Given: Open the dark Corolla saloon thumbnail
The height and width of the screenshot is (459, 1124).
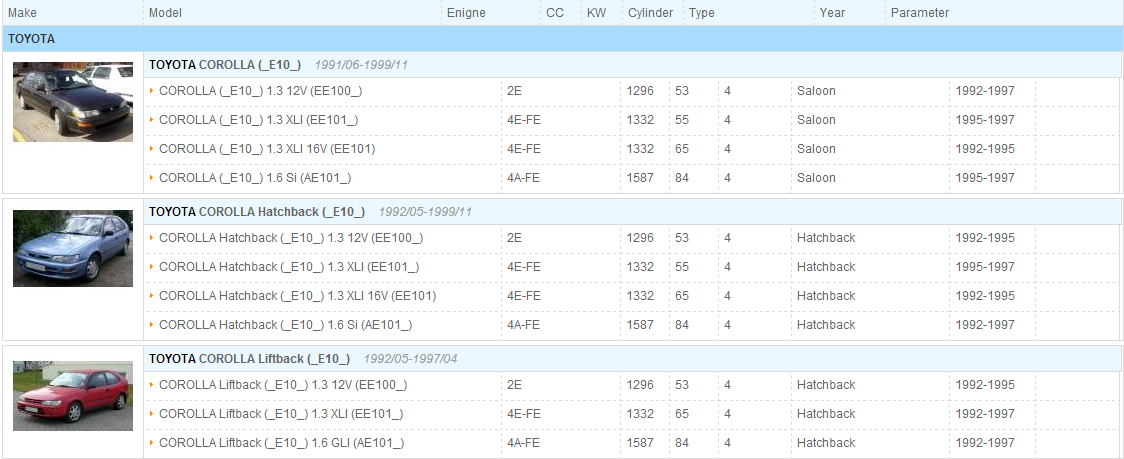Looking at the screenshot, I should tap(72, 101).
